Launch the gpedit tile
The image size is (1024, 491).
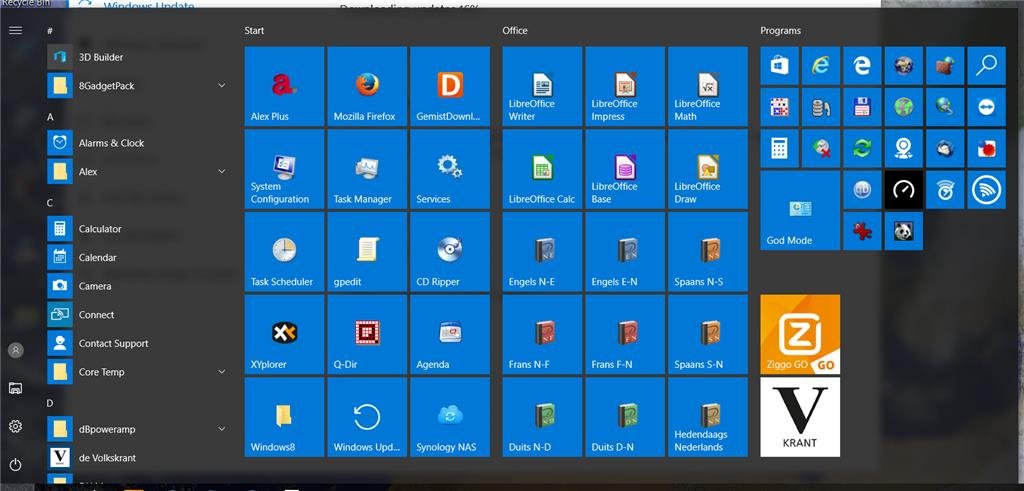367,252
